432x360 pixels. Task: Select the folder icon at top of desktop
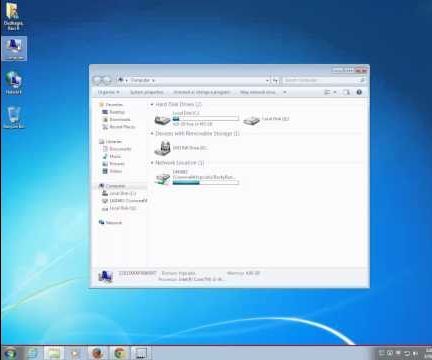[x=13, y=16]
